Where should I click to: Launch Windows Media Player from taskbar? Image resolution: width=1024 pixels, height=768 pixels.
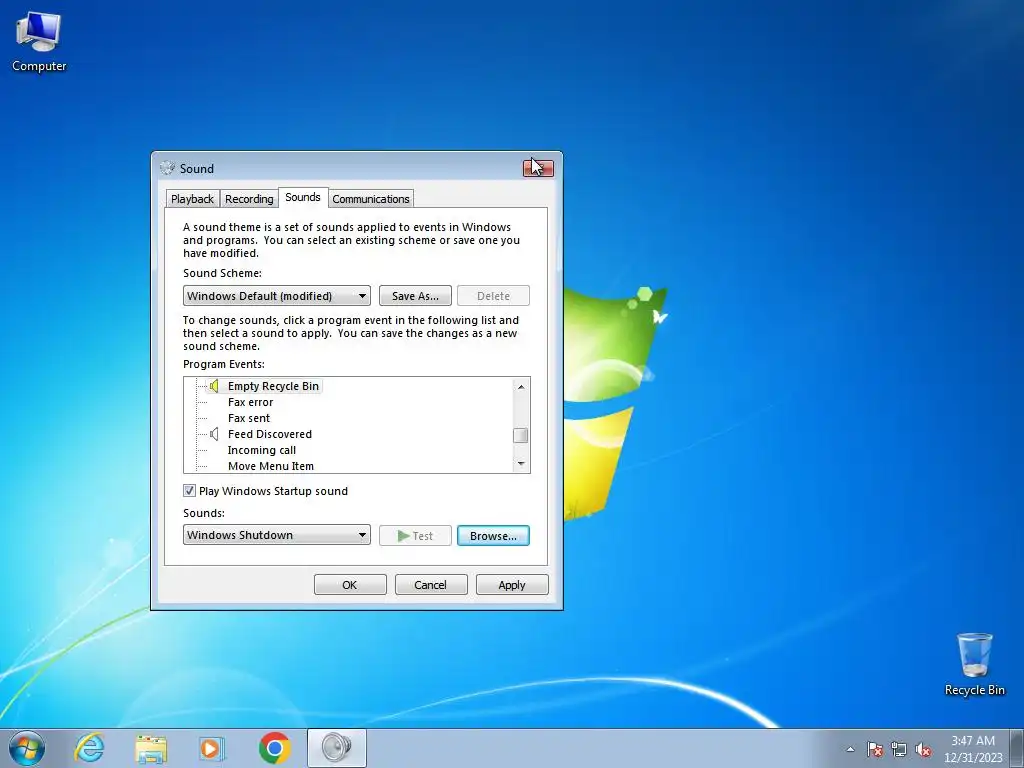212,748
